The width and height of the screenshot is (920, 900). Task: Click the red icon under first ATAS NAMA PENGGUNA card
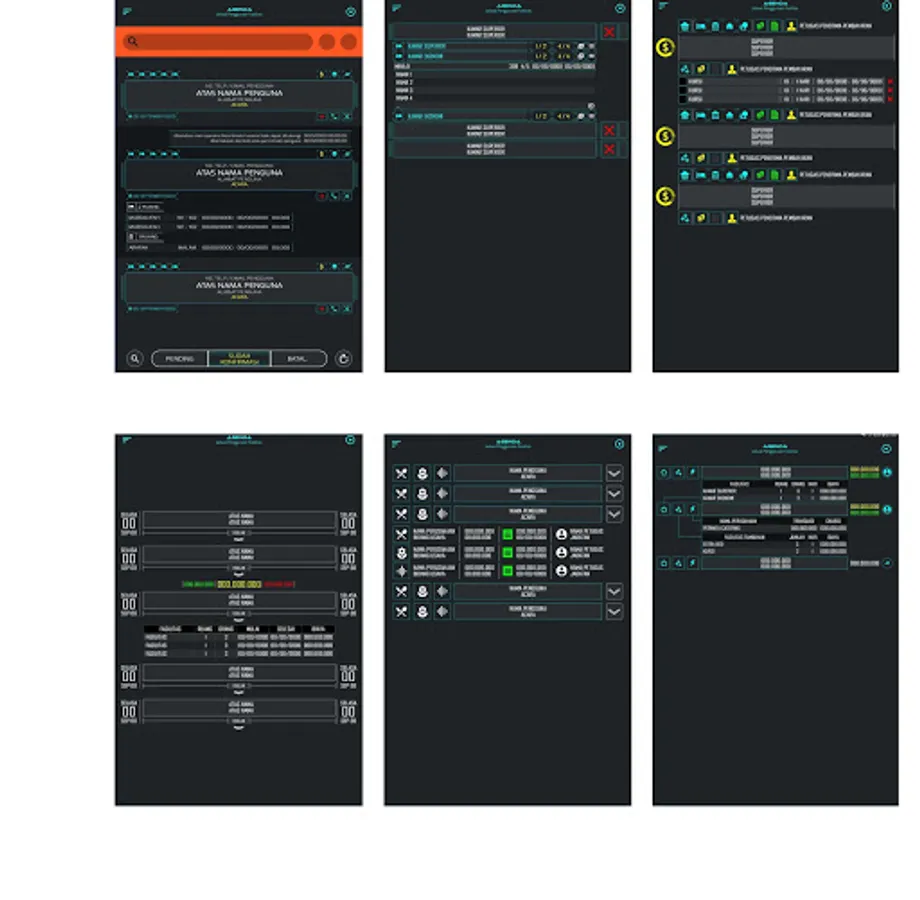click(x=322, y=117)
